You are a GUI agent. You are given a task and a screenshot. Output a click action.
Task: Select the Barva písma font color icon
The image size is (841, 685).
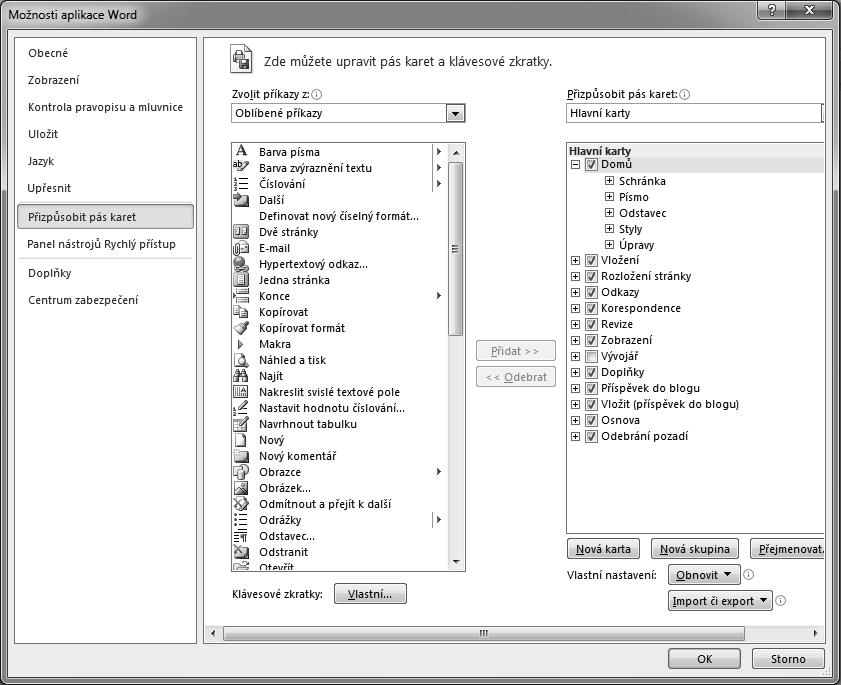[241, 151]
